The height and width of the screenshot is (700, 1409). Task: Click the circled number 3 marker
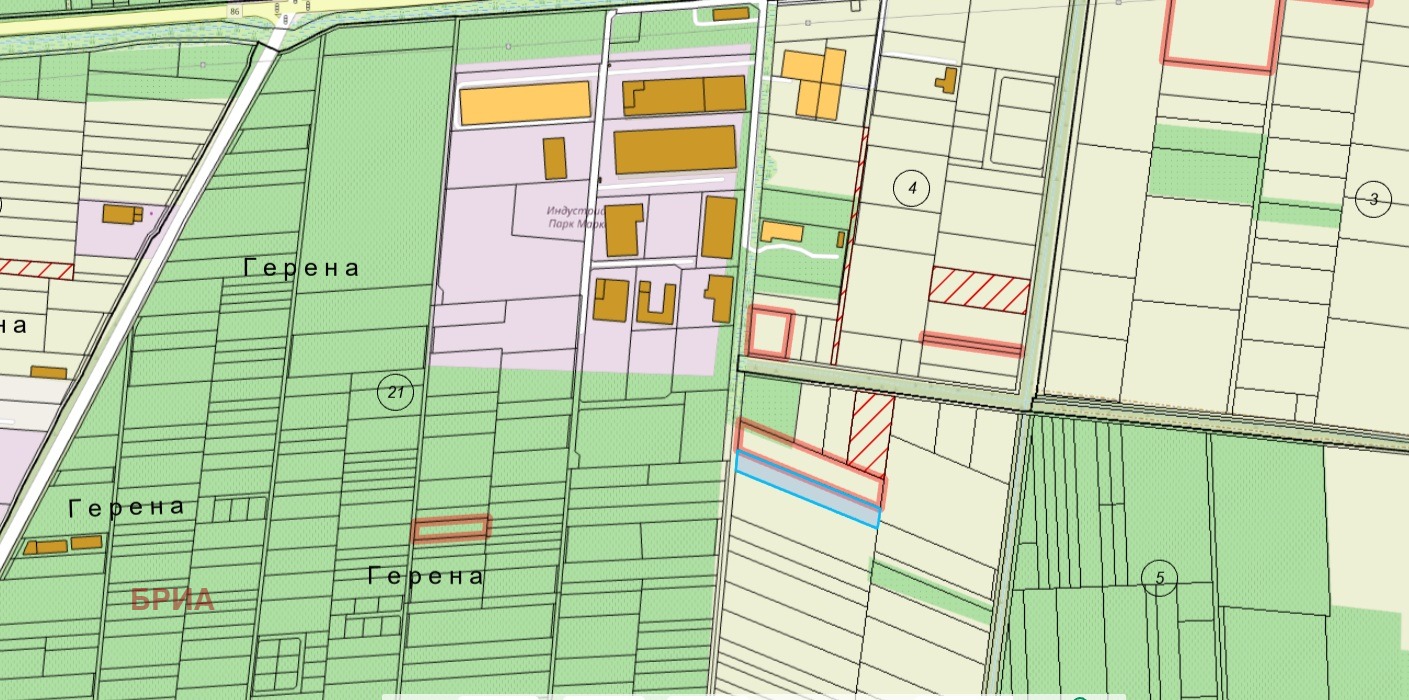click(1373, 200)
